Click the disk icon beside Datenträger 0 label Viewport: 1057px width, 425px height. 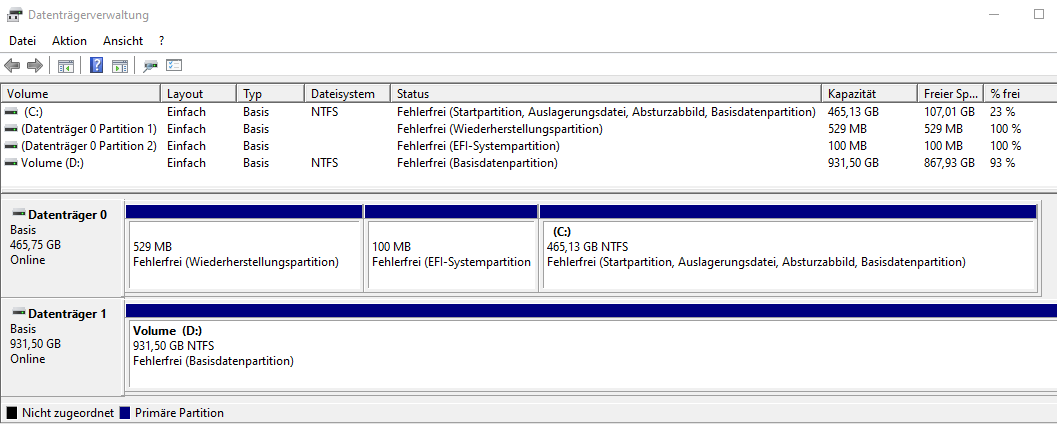click(19, 214)
